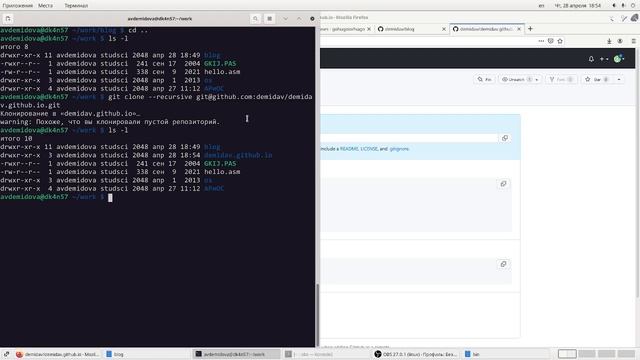Viewport: 640px width, 360px height.
Task: Copy the create-new-repository command block
Action: [503, 184]
